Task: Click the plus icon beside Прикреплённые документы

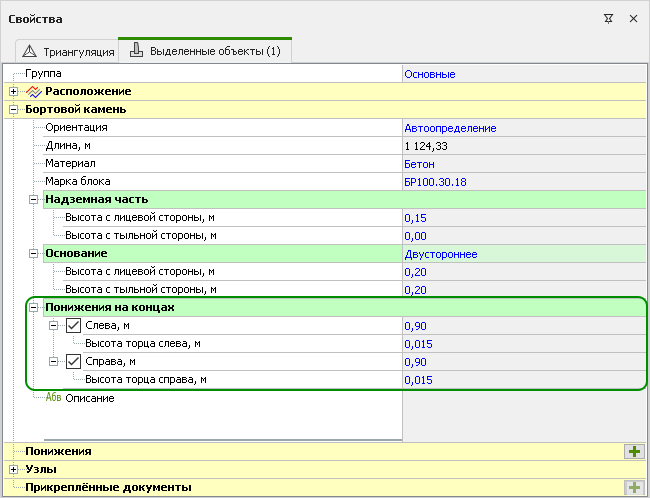Action: (633, 488)
